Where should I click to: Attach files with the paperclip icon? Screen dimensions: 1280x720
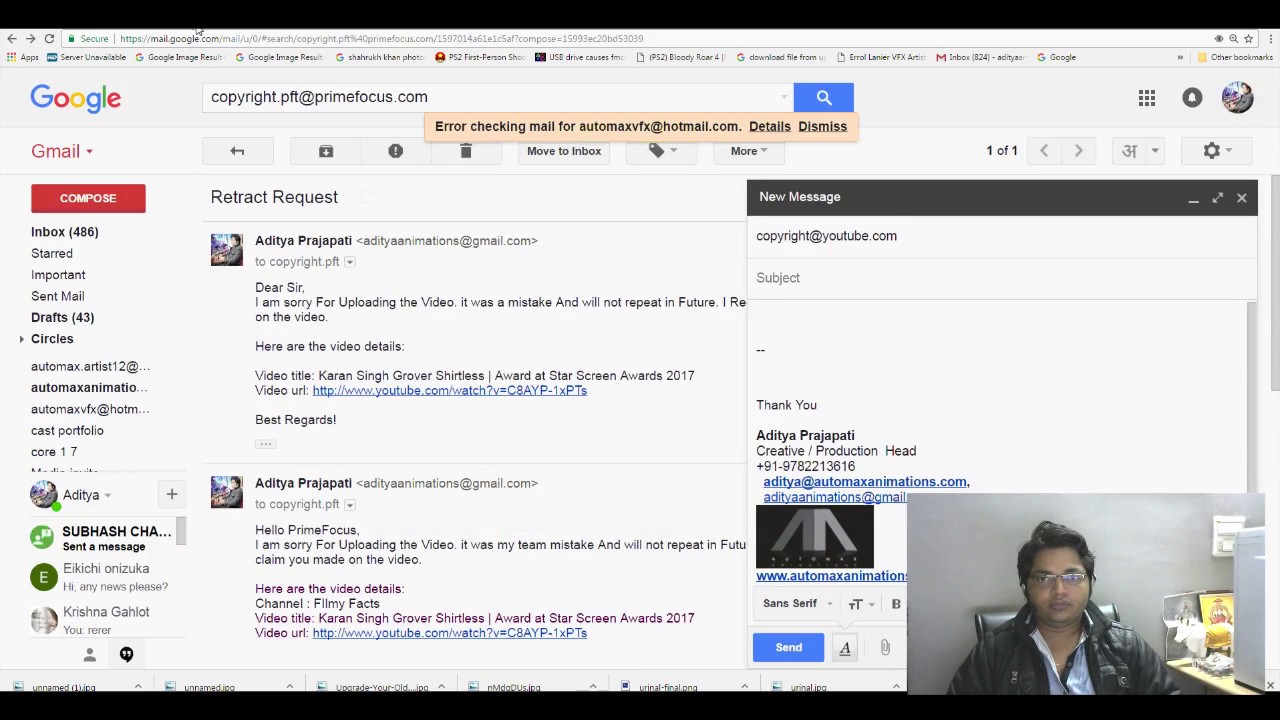tap(885, 648)
